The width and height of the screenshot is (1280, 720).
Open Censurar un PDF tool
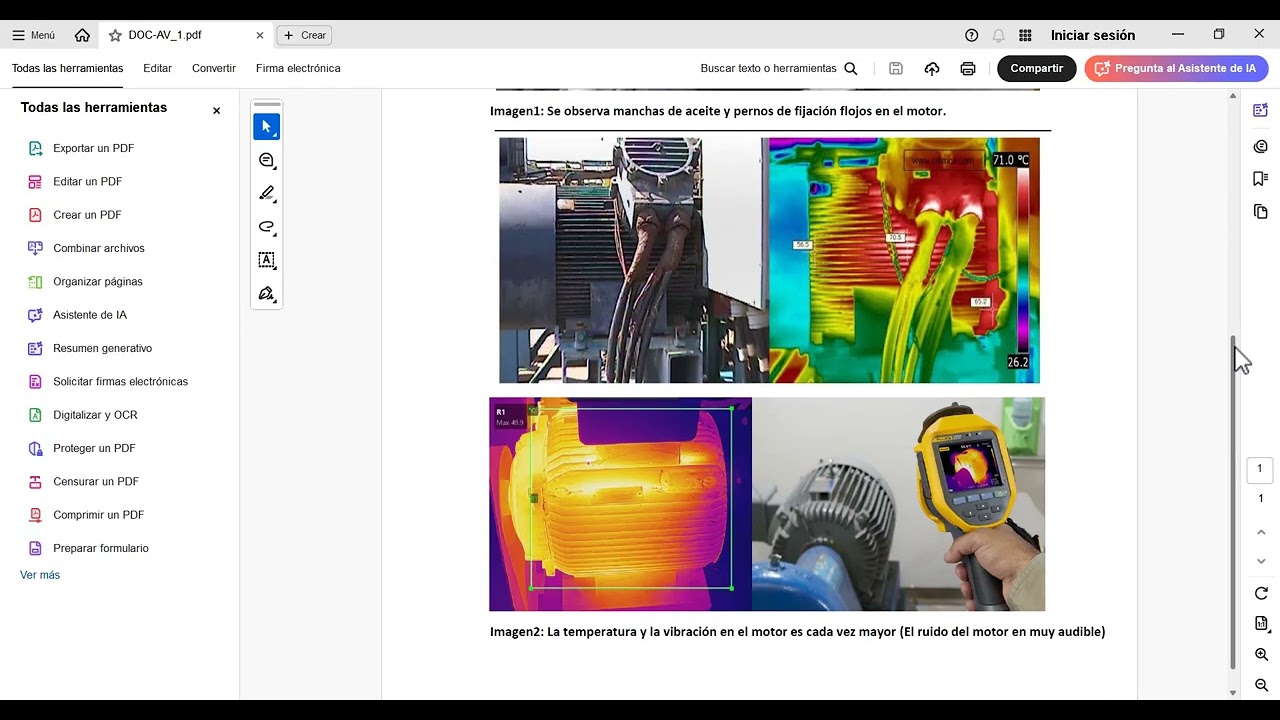tap(83, 481)
